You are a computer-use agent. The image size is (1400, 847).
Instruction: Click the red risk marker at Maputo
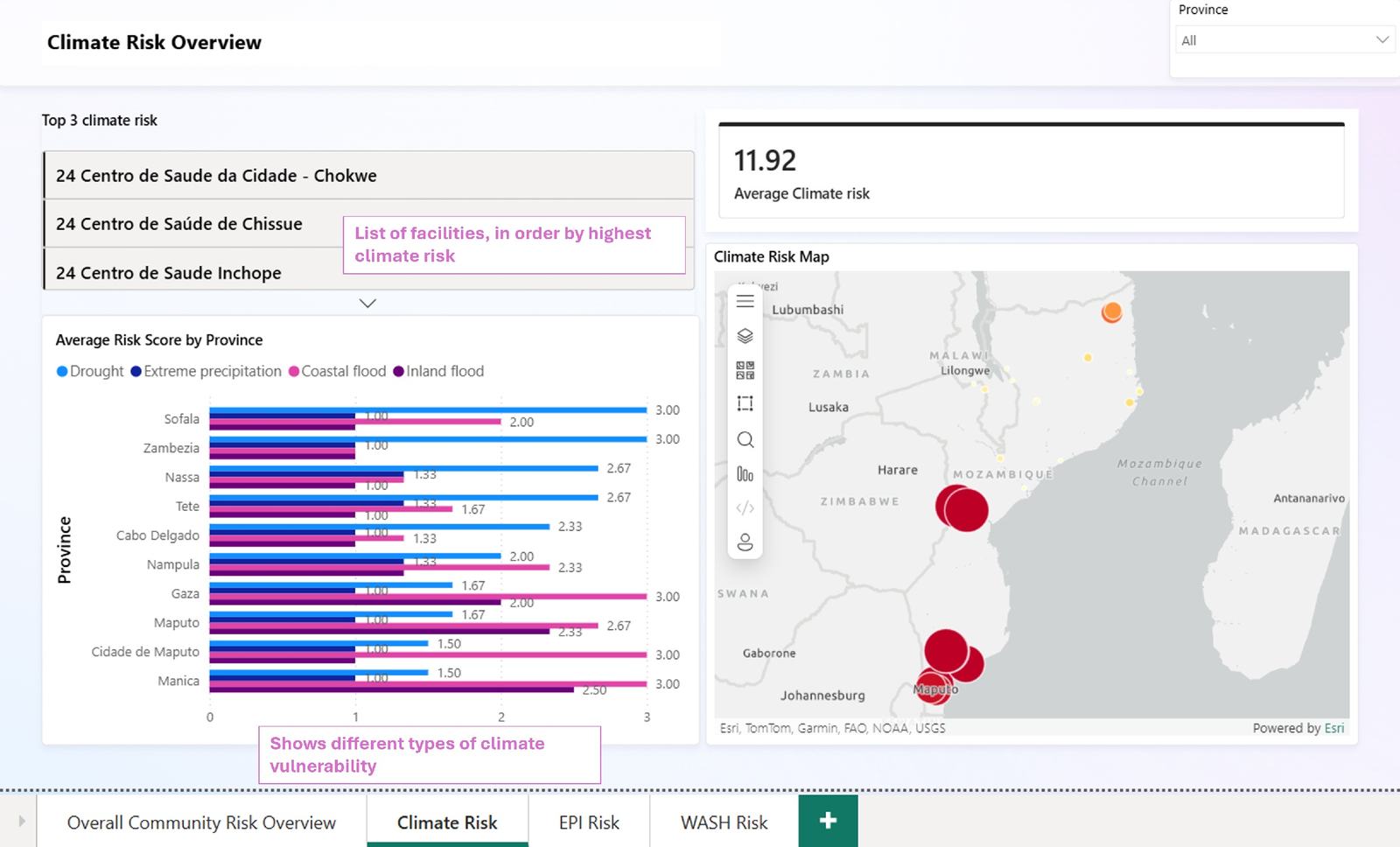coord(933,688)
